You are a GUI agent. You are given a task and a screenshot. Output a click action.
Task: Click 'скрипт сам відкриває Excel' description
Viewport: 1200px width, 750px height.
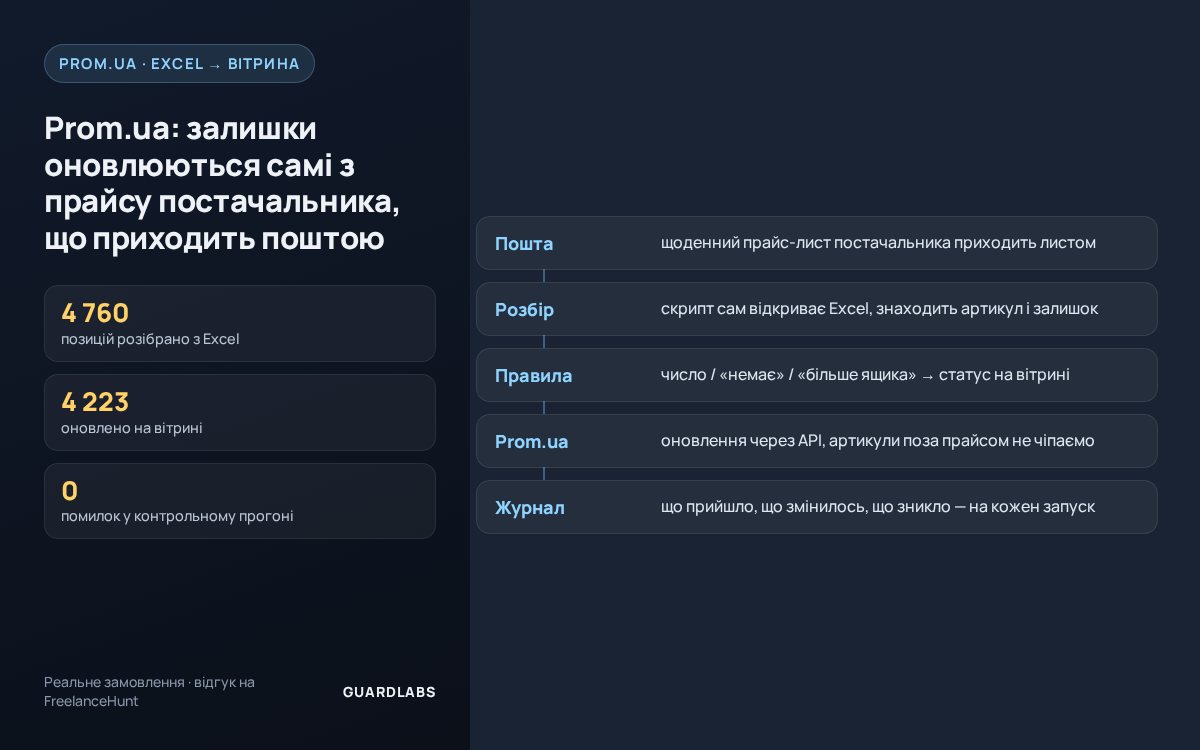(879, 309)
